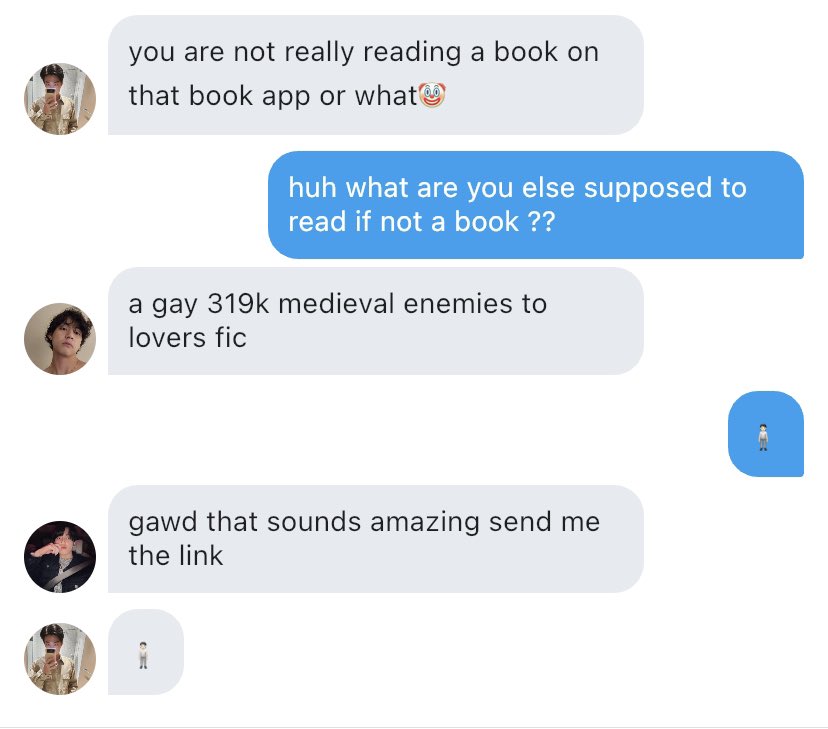828x729 pixels.
Task: Click the word "link" in the gawd message
Action: [x=201, y=556]
